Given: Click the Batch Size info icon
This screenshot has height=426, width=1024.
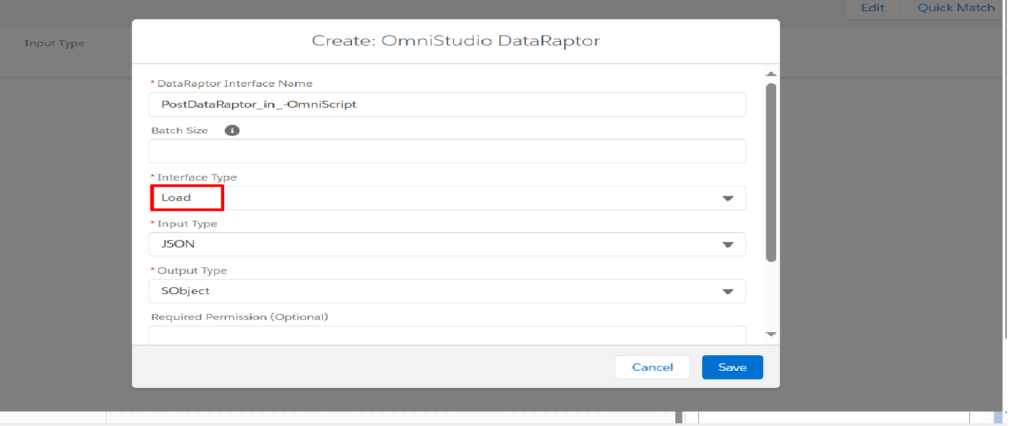Looking at the screenshot, I should click(x=232, y=130).
